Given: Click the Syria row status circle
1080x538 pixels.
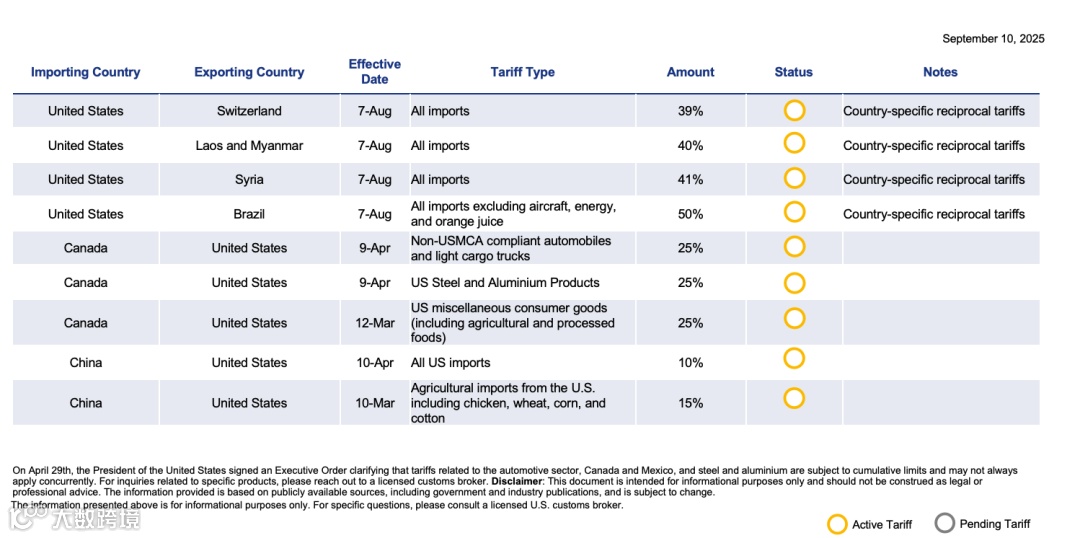Looking at the screenshot, I should pyautogui.click(x=794, y=178).
